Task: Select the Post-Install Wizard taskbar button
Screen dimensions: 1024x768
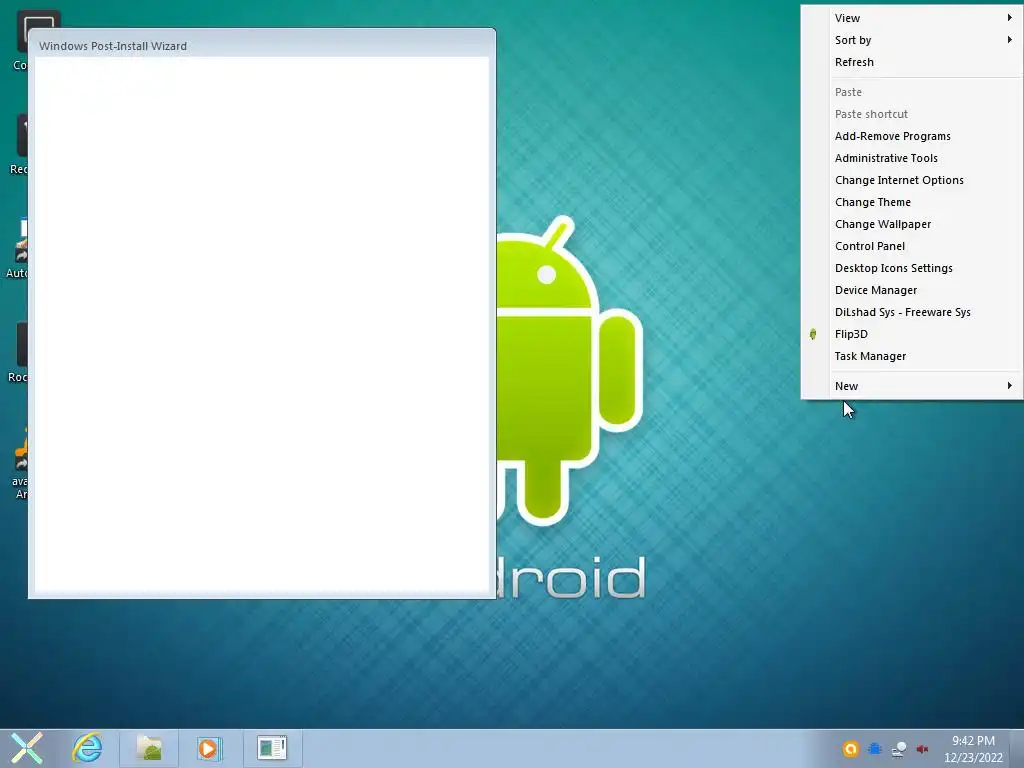Action: point(272,748)
